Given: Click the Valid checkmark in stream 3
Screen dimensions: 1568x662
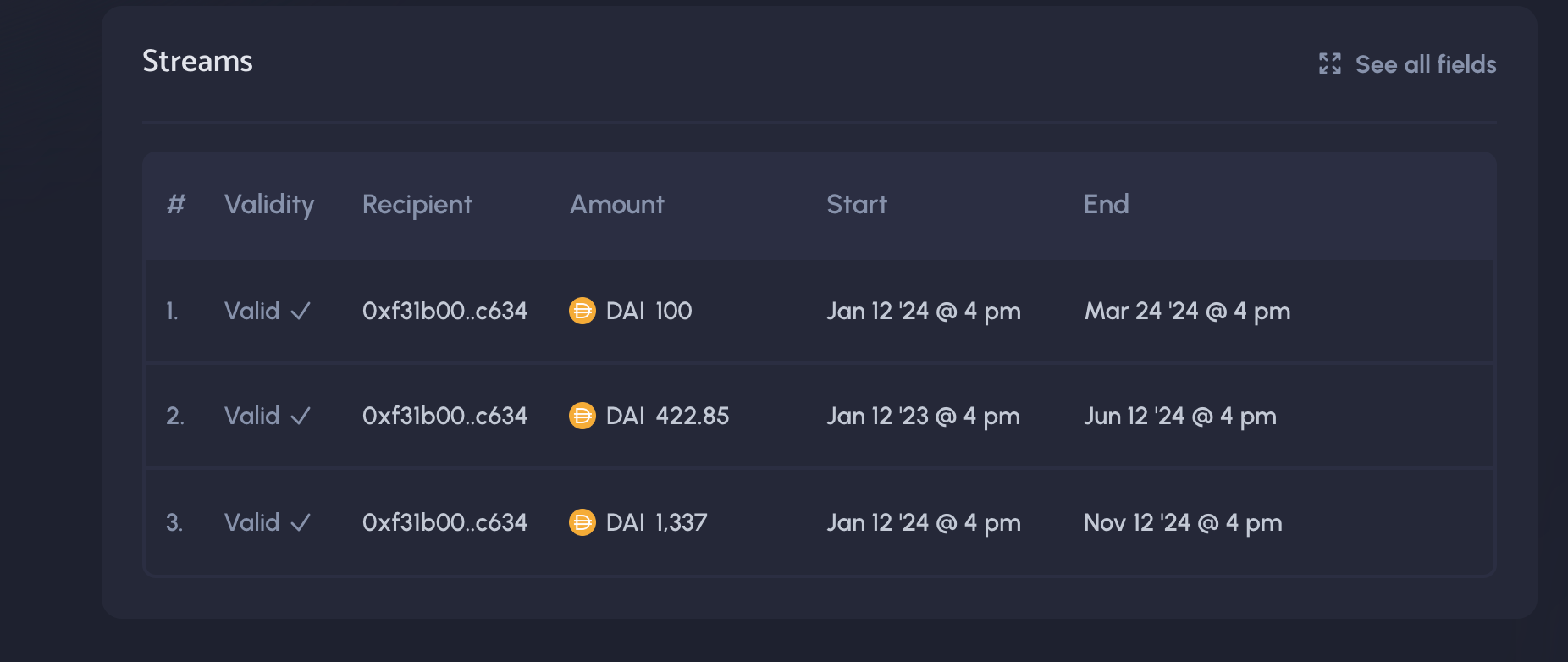Looking at the screenshot, I should coord(301,523).
